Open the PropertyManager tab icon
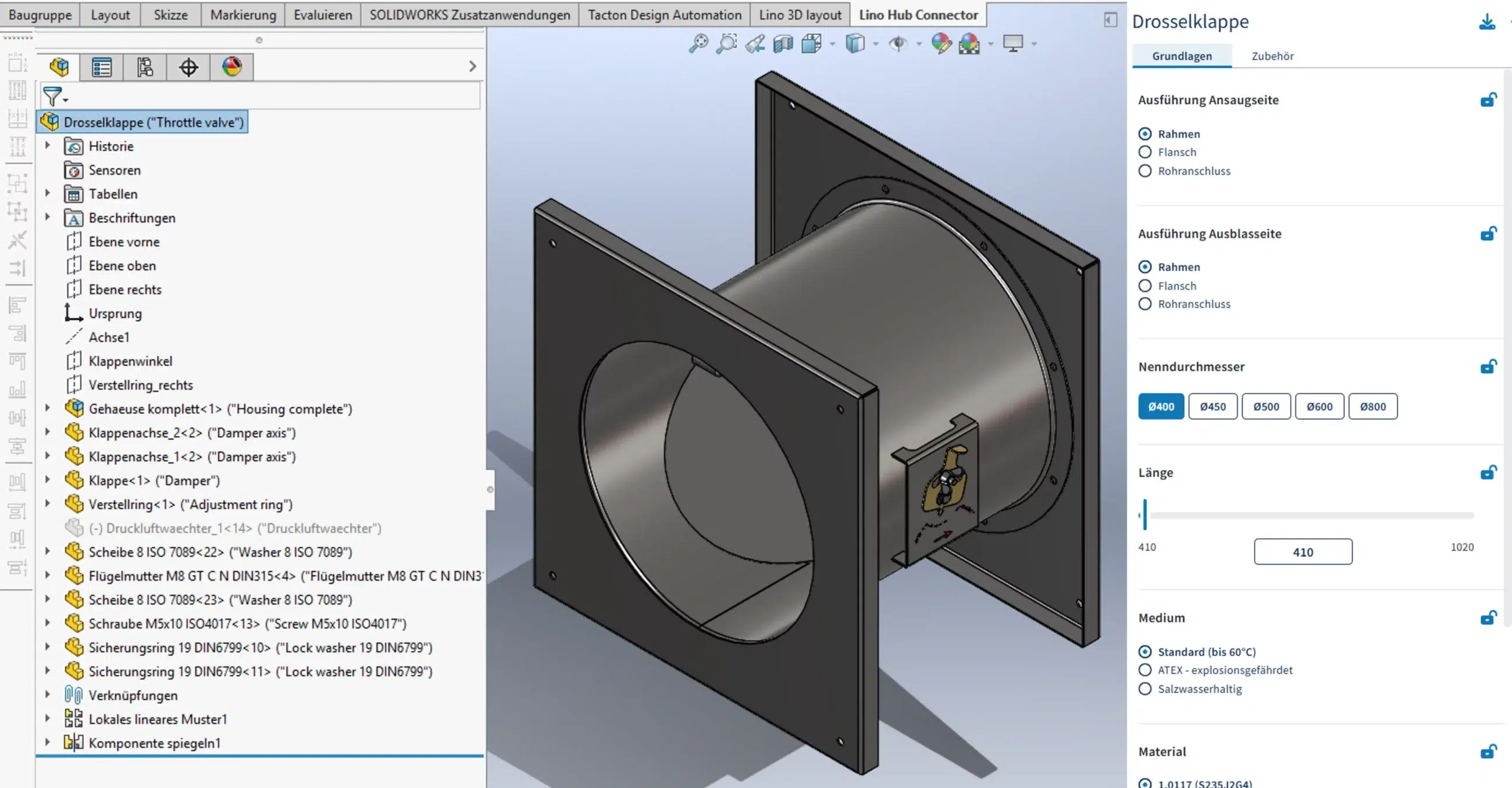The height and width of the screenshot is (788, 1512). tap(102, 67)
